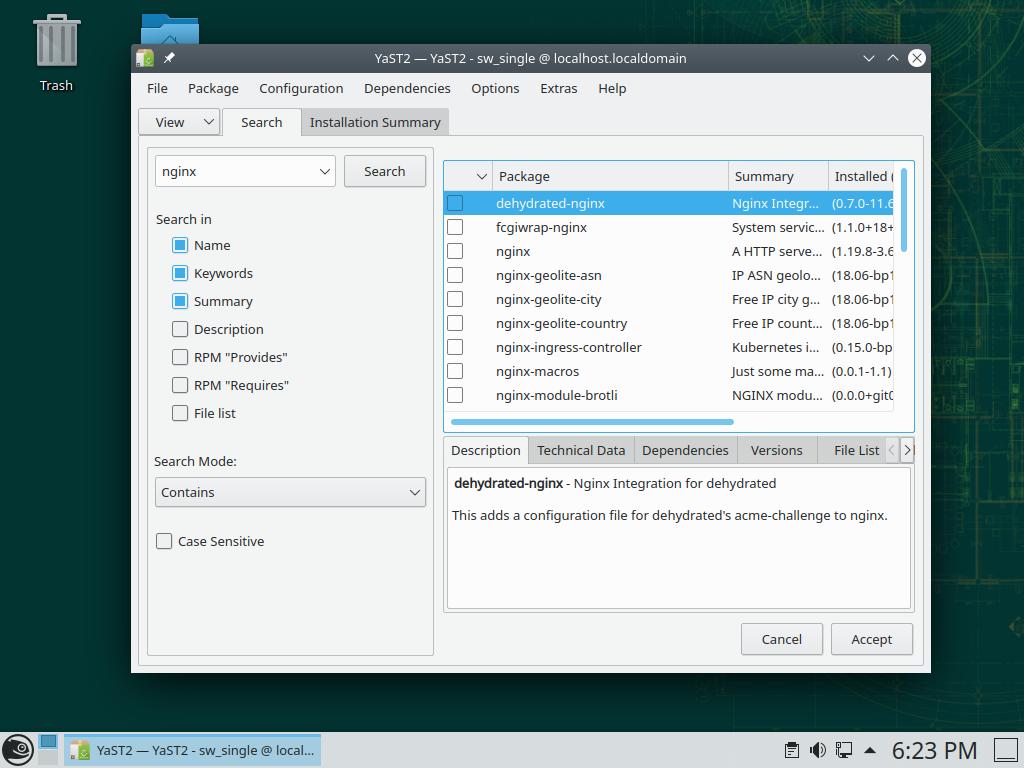Open the openSUSE application launcher

click(x=18, y=750)
